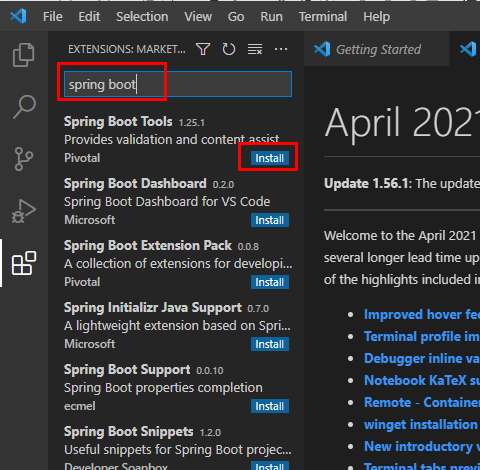This screenshot has height=470, width=480.
Task: Select Spring Boot Extension Pack title
Action: pyautogui.click(x=148, y=246)
